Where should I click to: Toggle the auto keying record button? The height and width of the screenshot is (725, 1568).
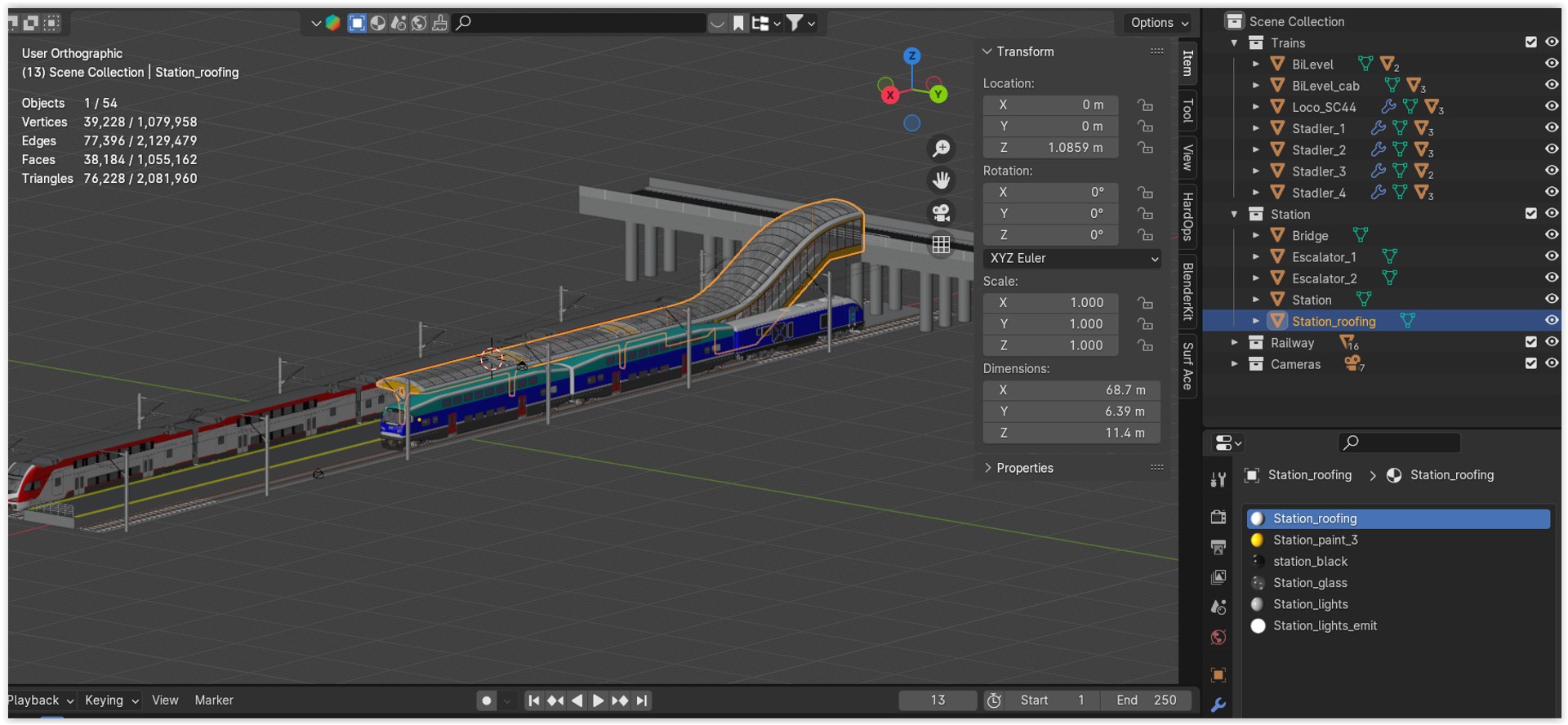tap(487, 701)
